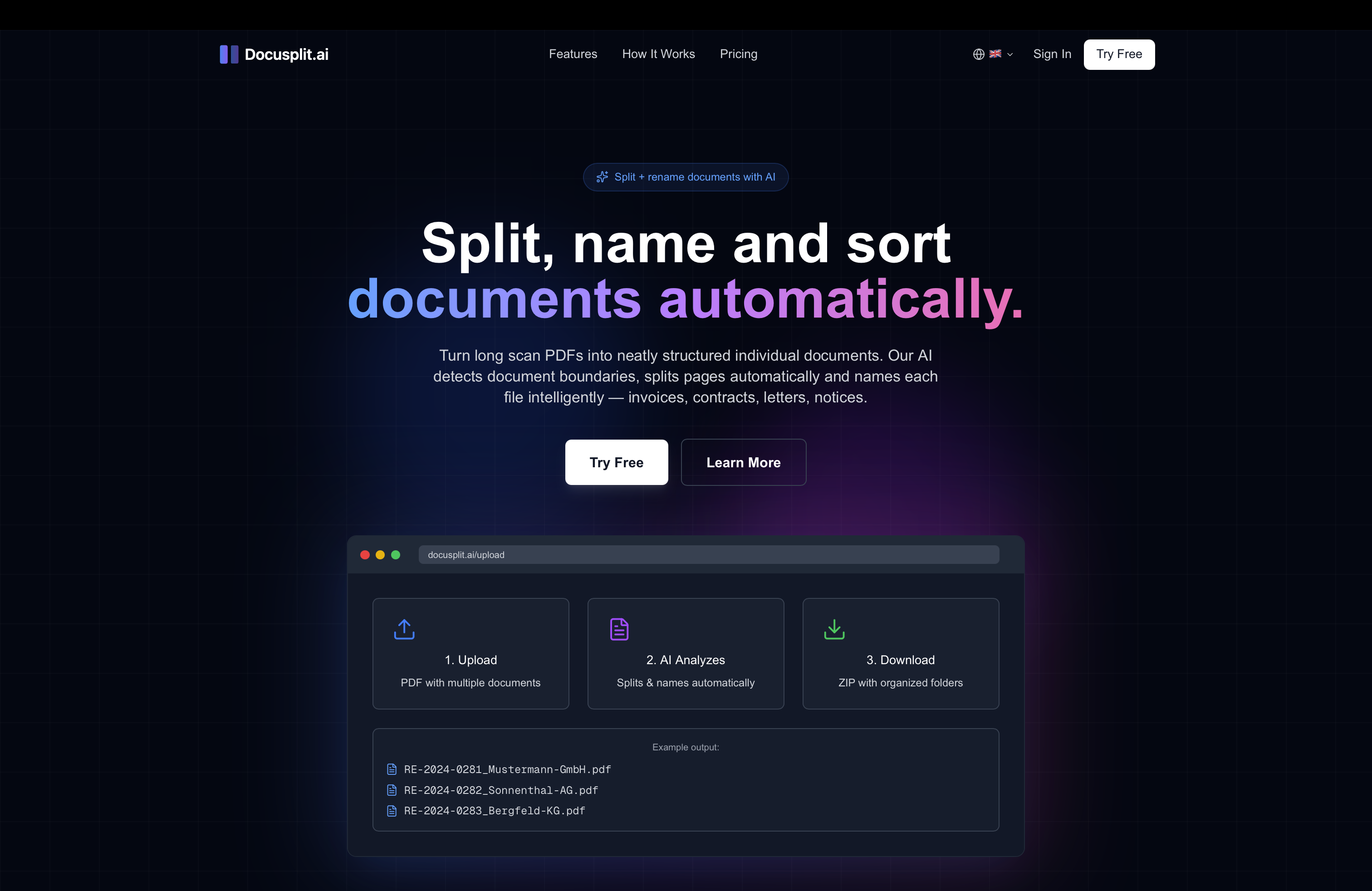Expand the chevron next to the flag icon

(1009, 54)
